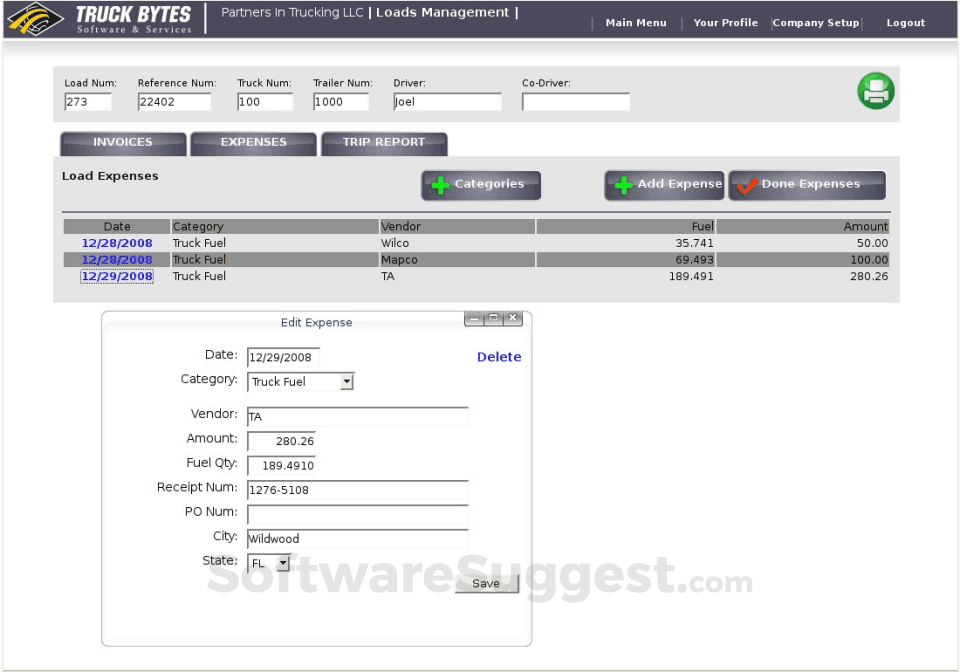Open Company Setup
The height and width of the screenshot is (672, 960).
816,21
